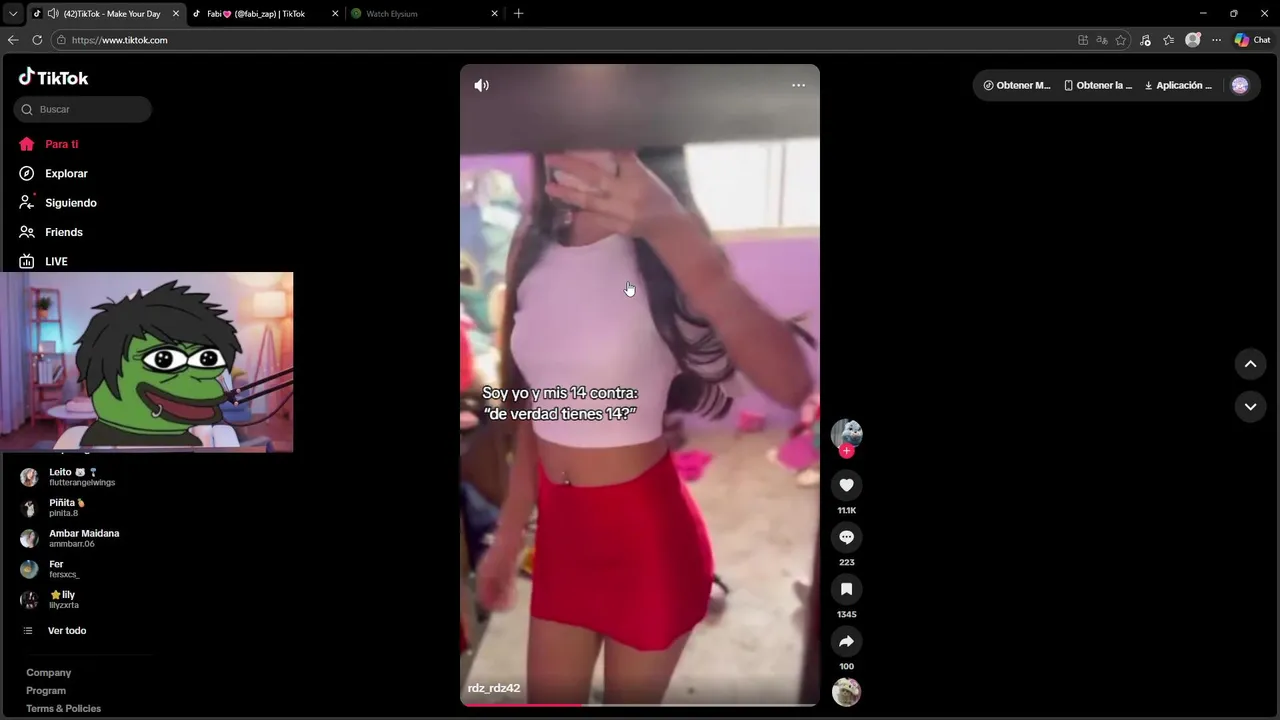Open the video three-dots options menu
Image resolution: width=1280 pixels, height=720 pixels.
[x=798, y=85]
